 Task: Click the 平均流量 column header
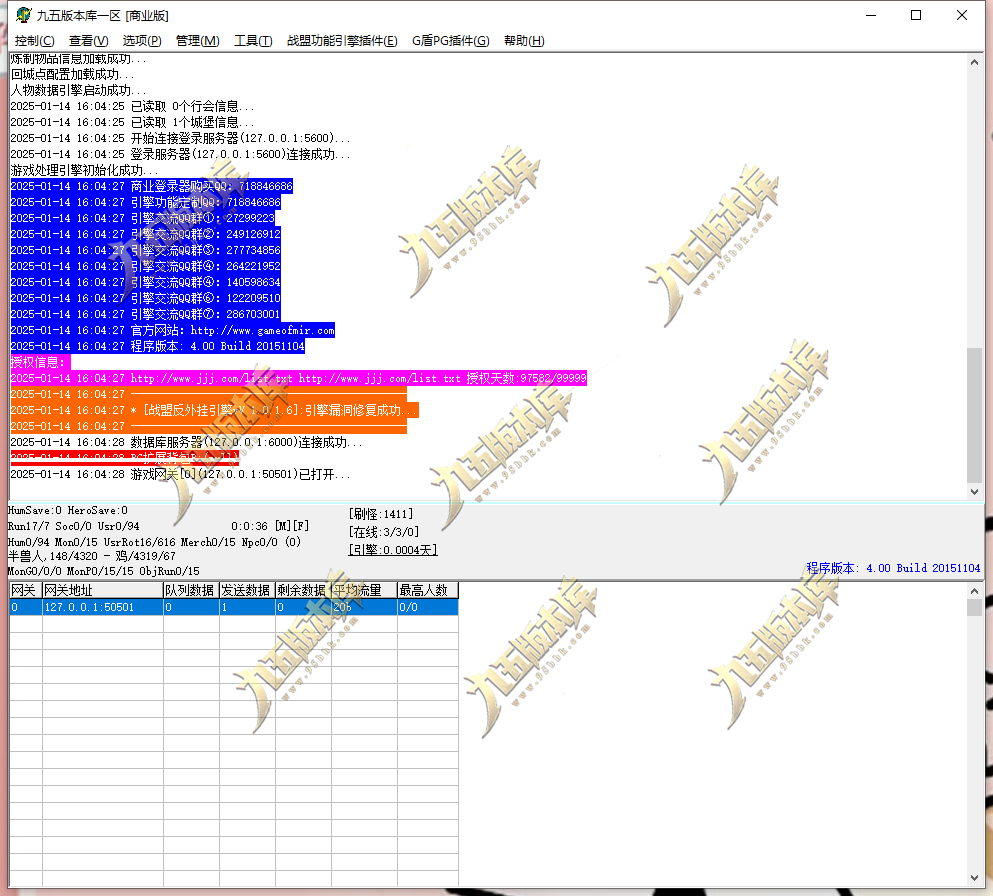364,590
